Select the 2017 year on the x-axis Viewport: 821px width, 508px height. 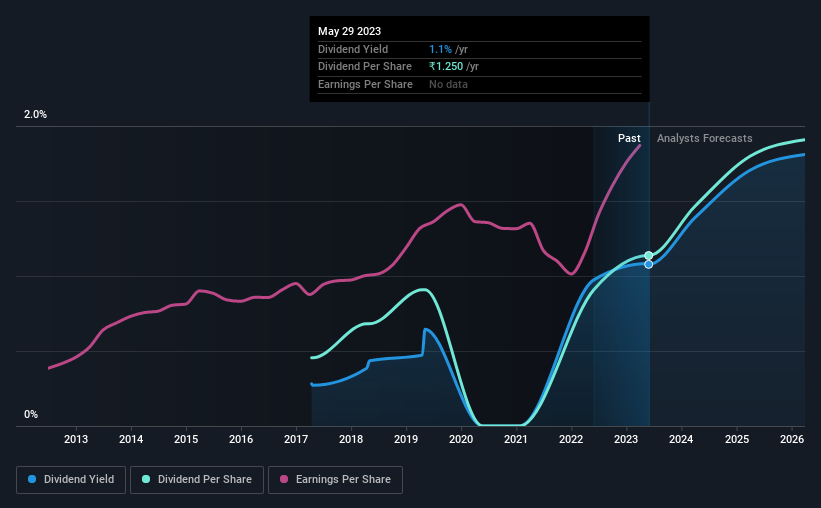tap(296, 439)
